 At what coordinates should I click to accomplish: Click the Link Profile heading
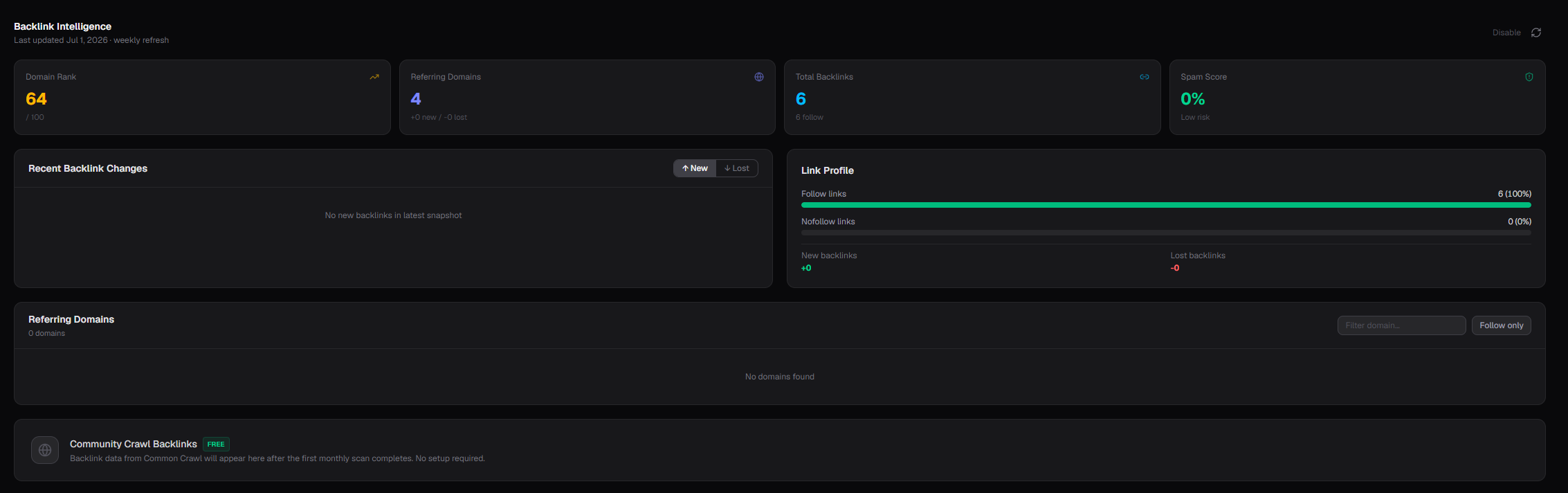[x=828, y=170]
